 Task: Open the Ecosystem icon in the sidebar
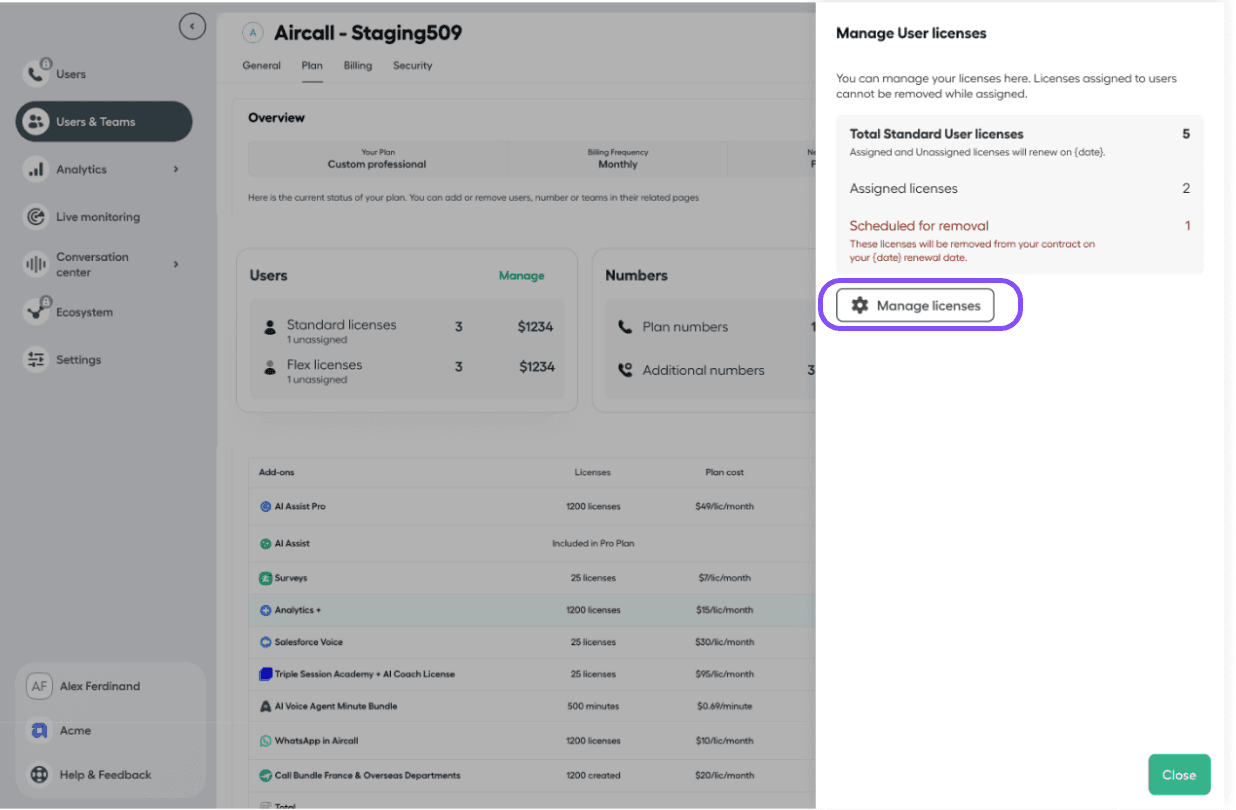point(37,312)
